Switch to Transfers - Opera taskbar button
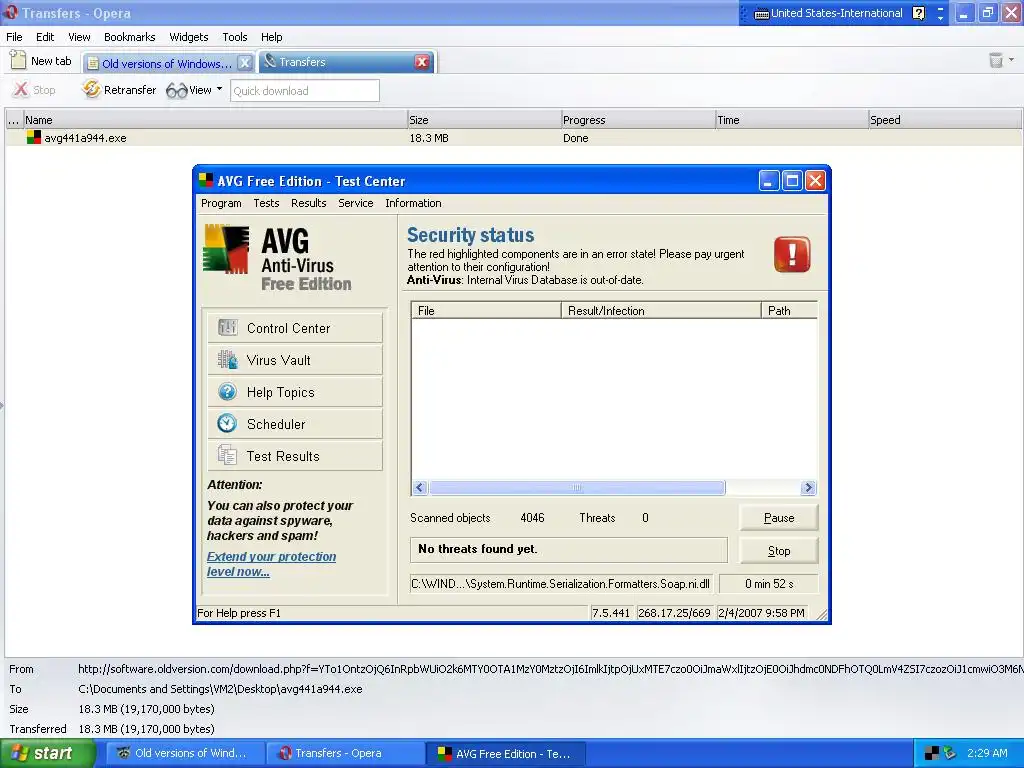1024x768 pixels. [345, 754]
